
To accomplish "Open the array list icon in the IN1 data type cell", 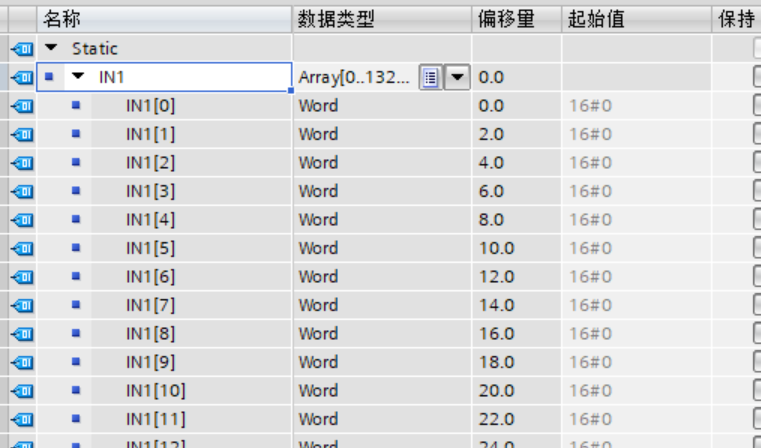I will coord(429,77).
